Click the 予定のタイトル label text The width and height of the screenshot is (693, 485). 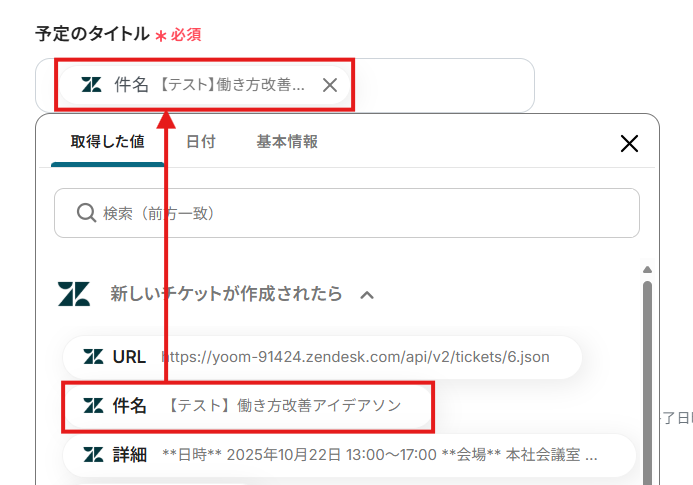[x=92, y=34]
